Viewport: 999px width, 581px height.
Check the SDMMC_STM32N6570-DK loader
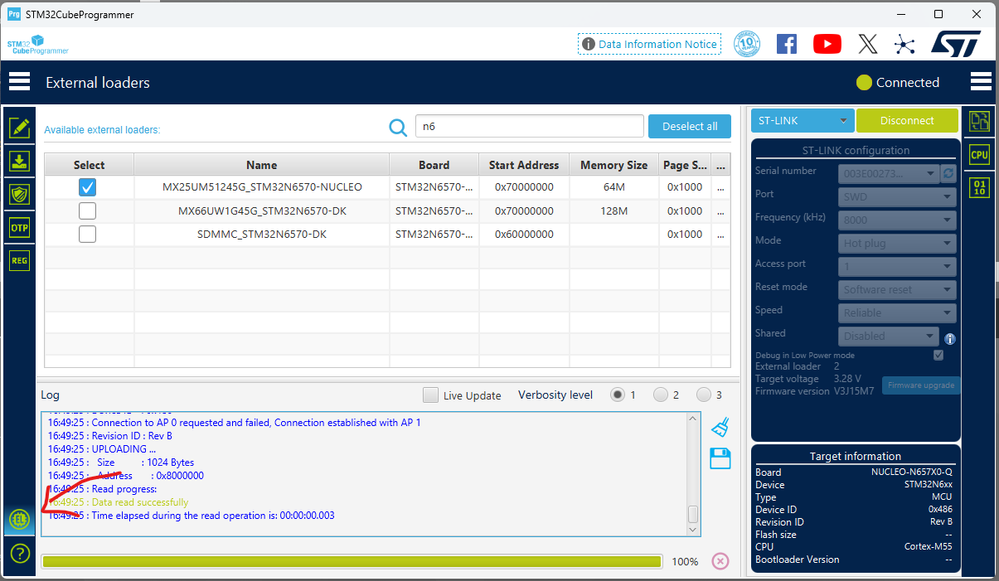87,234
